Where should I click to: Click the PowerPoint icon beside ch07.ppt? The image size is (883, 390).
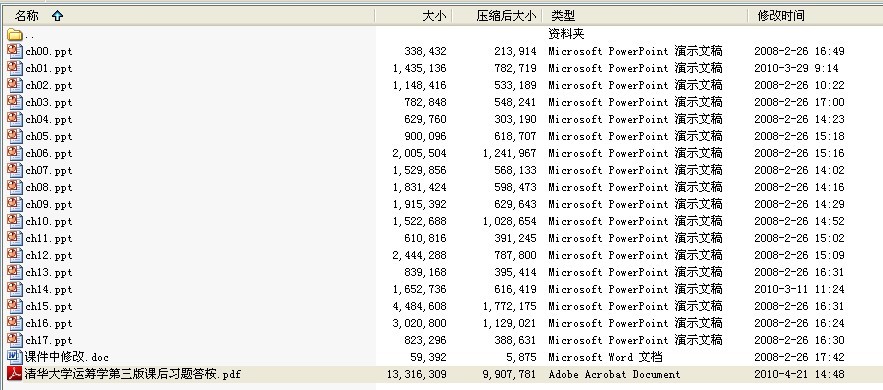[x=15, y=169]
